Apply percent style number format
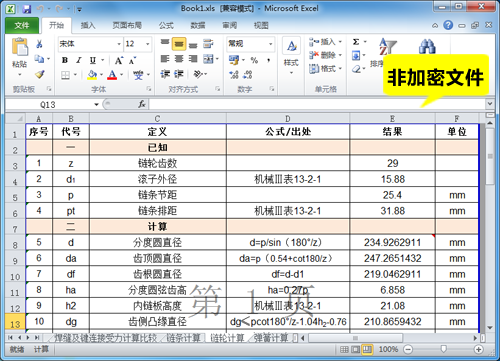 pyautogui.click(x=254, y=60)
